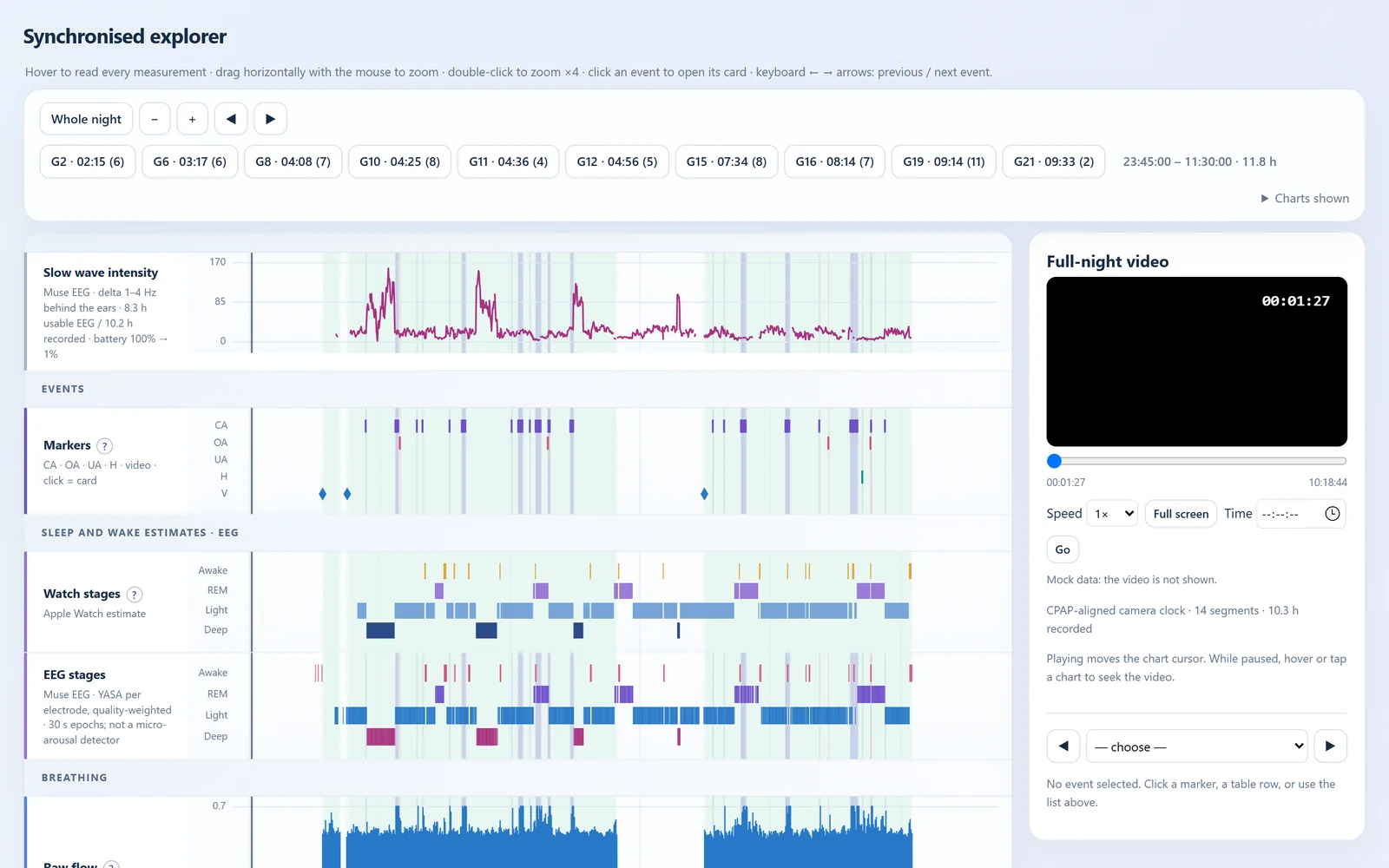This screenshot has height=868, width=1389.
Task: Click the Full screen button
Action: 1181,514
